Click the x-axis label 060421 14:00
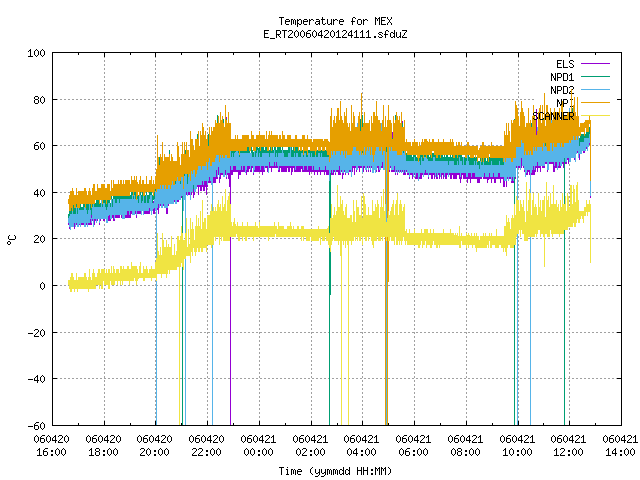The height and width of the screenshot is (480, 640). [x=620, y=446]
